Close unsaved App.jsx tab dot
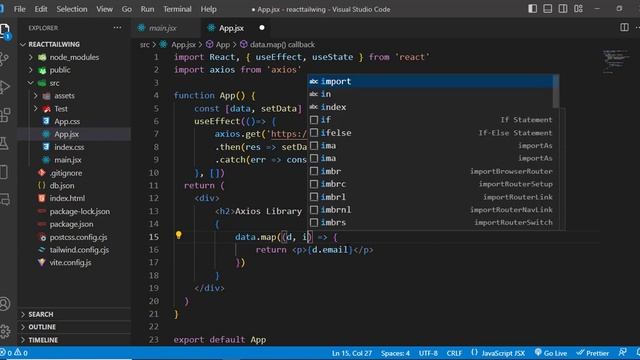The height and width of the screenshot is (360, 640). 262,28
